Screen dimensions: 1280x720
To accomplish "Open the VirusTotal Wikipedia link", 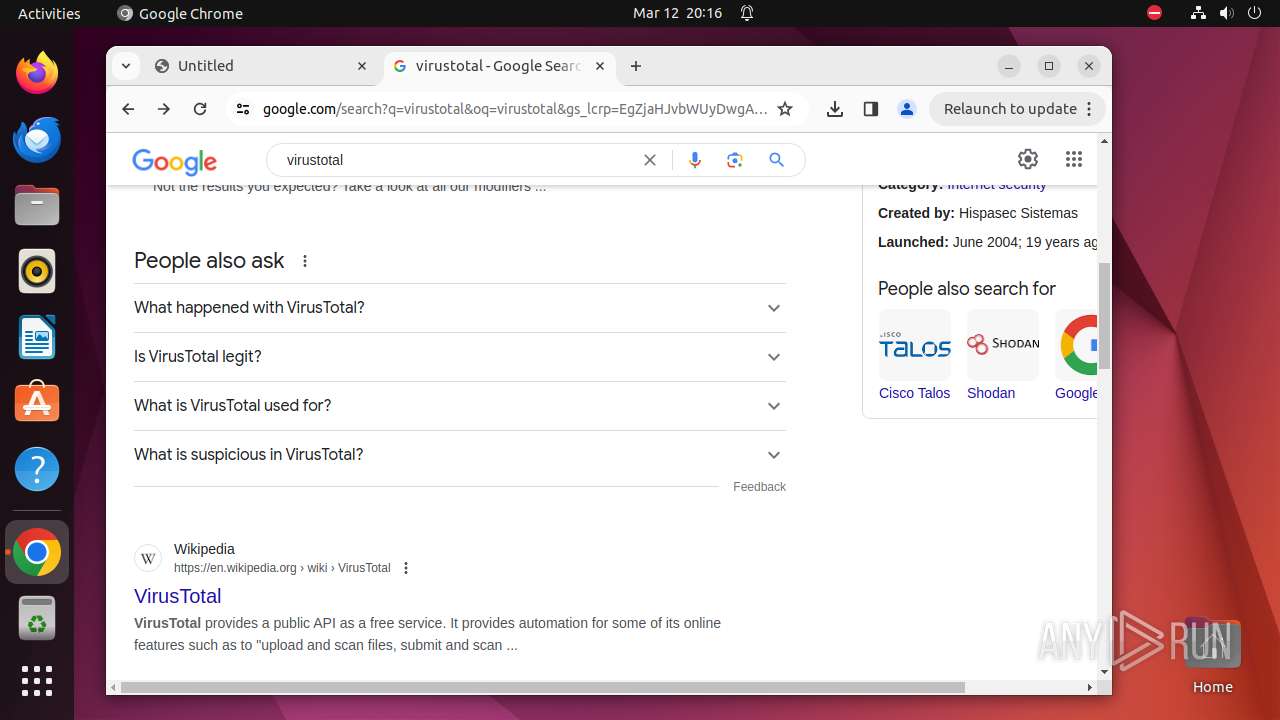I will (178, 596).
